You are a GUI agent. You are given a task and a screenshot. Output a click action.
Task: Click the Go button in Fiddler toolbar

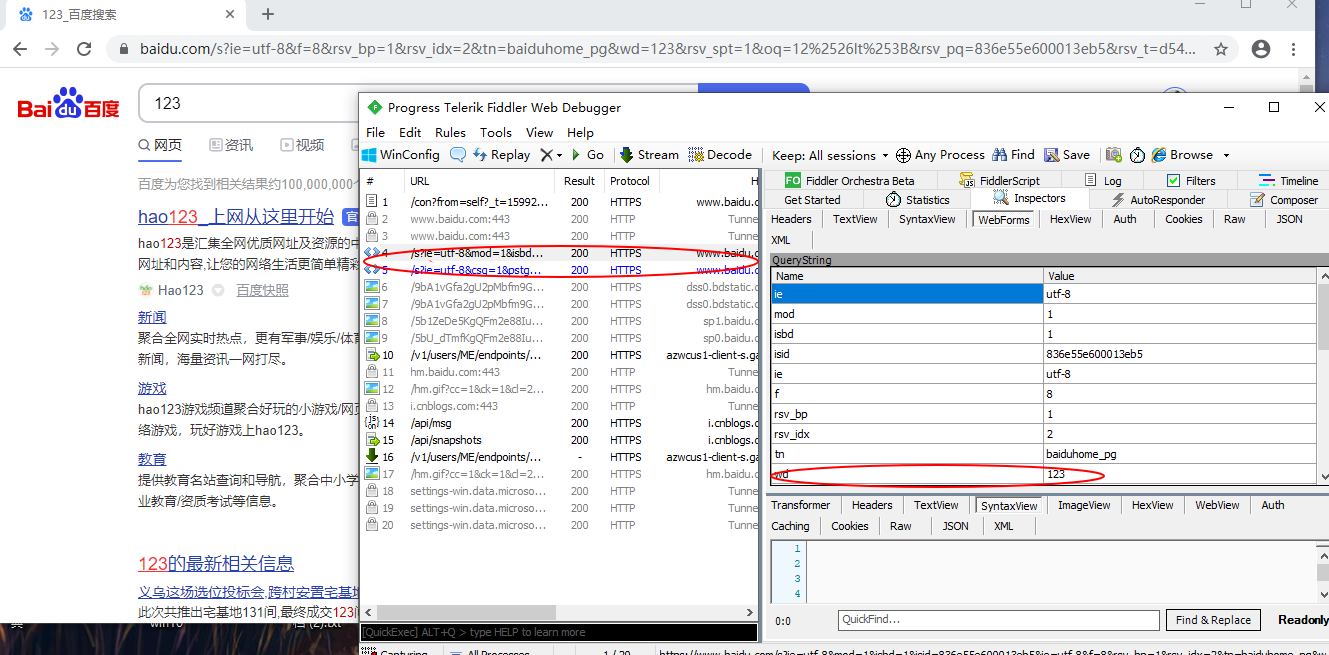[588, 155]
